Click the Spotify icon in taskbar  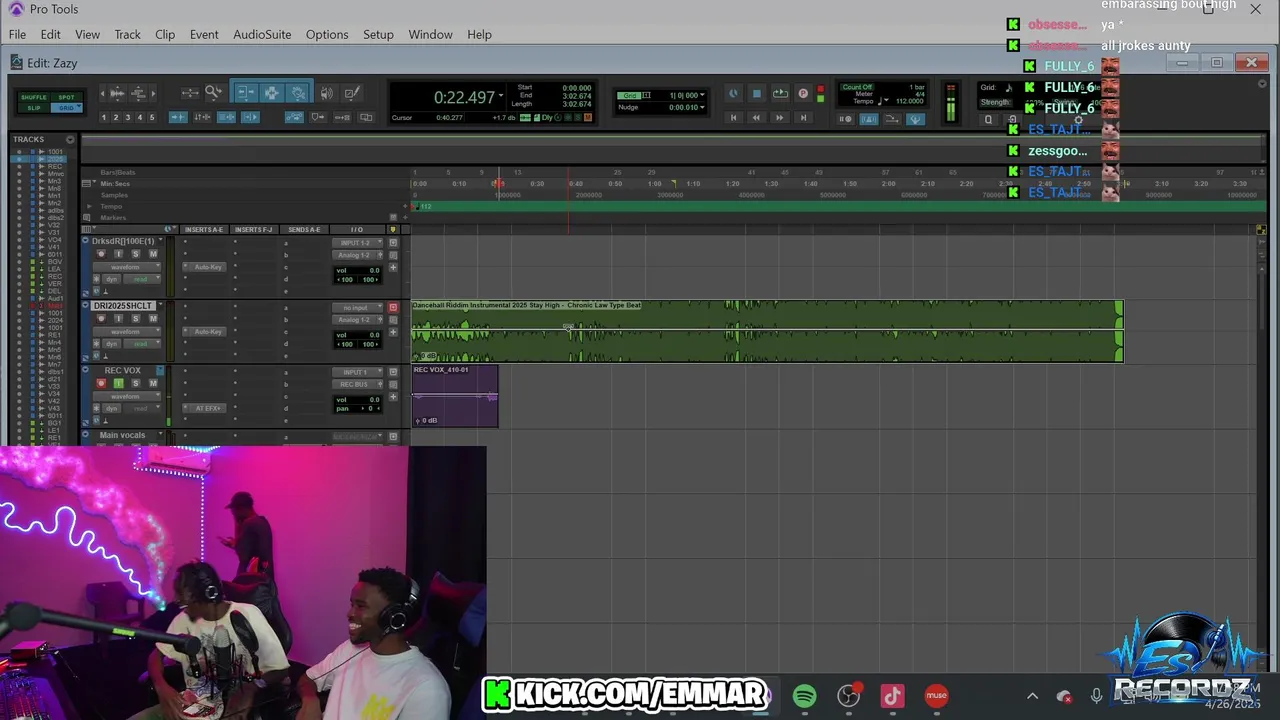click(804, 696)
